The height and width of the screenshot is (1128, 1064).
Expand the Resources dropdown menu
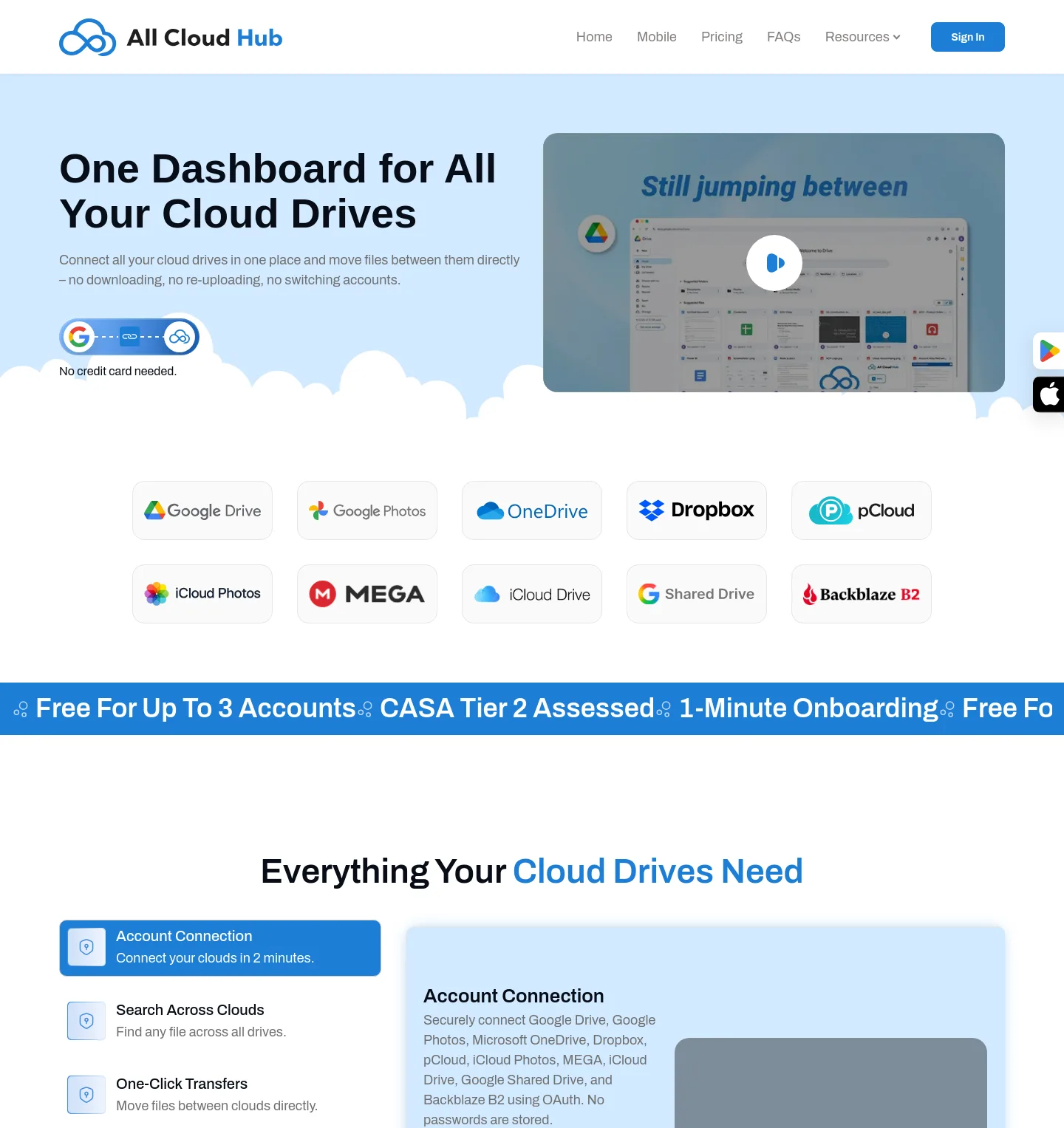pyautogui.click(x=863, y=37)
